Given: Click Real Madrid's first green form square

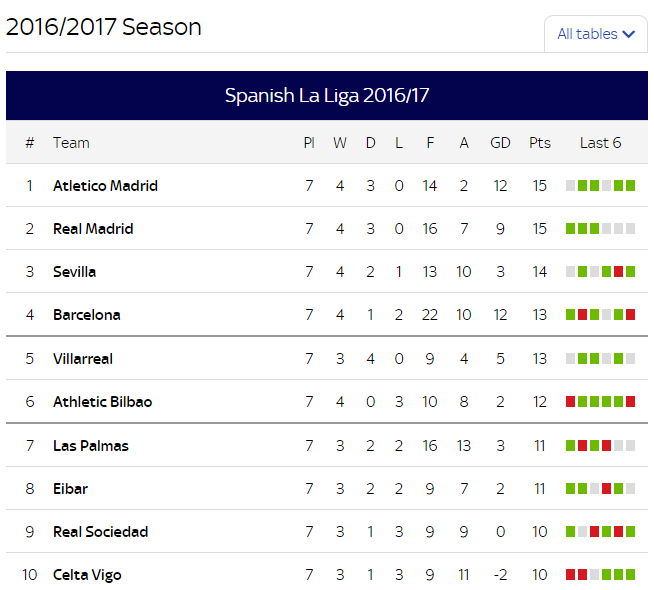Looking at the screenshot, I should [570, 228].
